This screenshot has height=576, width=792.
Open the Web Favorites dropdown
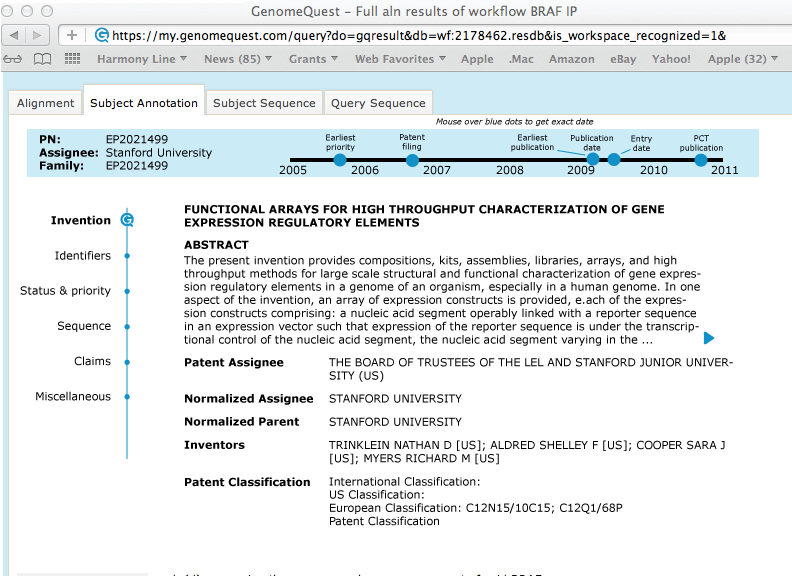click(x=400, y=59)
